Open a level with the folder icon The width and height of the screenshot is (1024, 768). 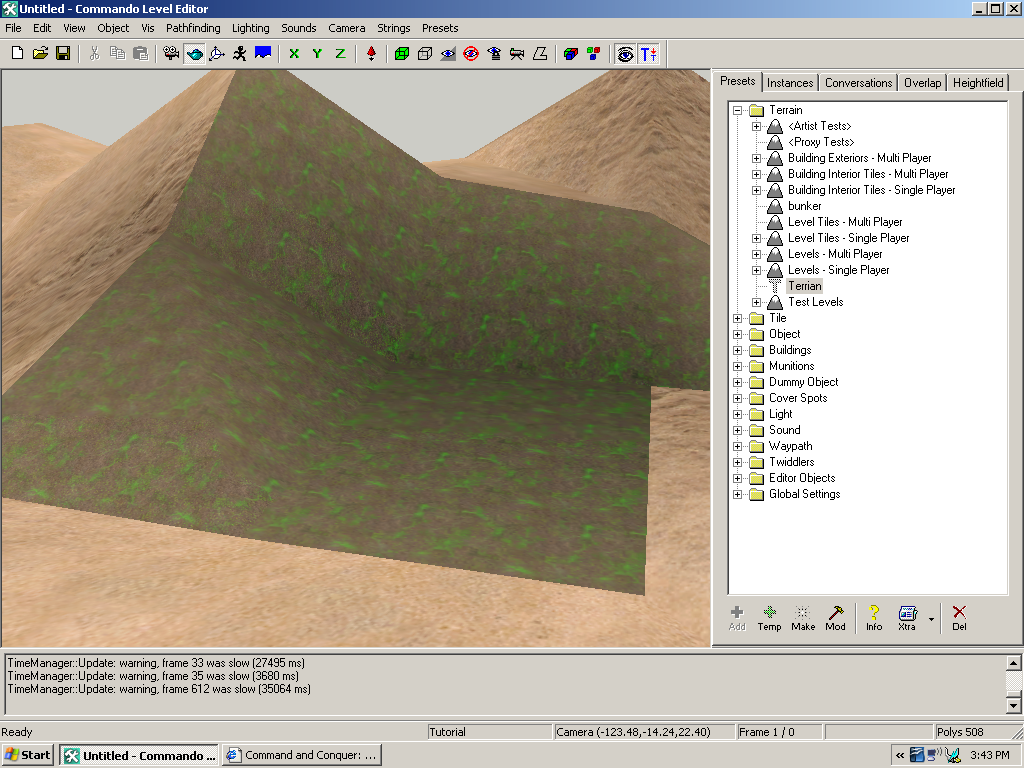[x=40, y=53]
